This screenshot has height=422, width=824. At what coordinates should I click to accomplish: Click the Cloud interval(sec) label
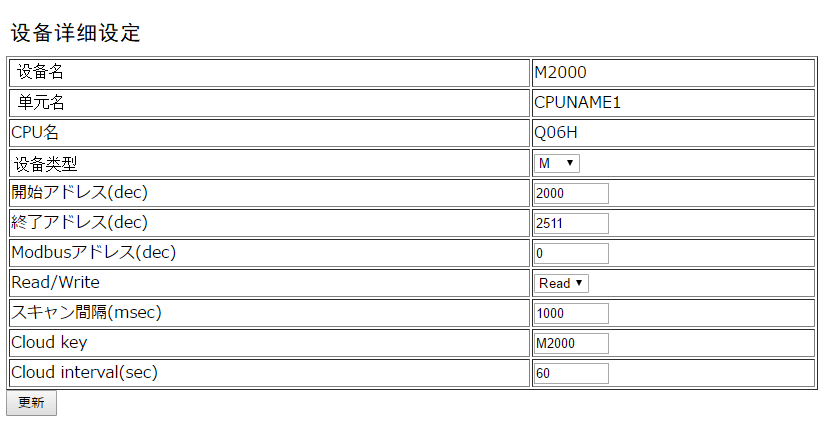click(x=85, y=373)
